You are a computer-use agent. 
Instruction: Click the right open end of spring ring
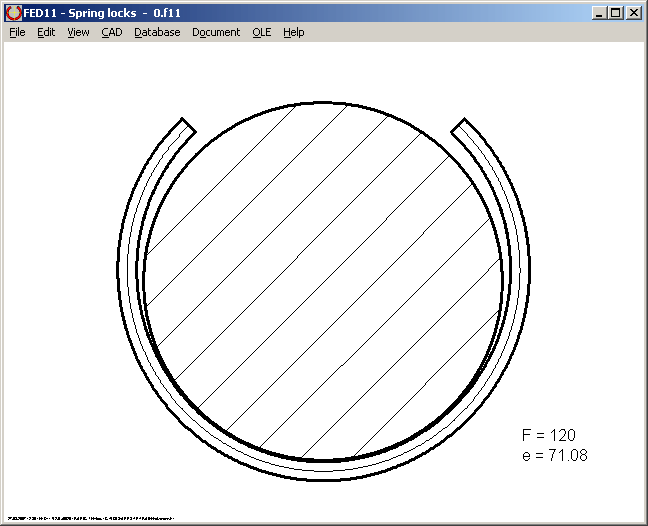(461, 127)
